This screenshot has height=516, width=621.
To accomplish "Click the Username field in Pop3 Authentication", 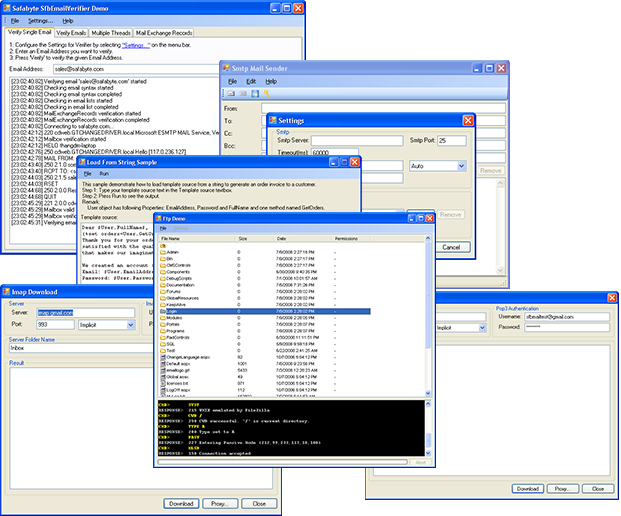I will (x=567, y=316).
